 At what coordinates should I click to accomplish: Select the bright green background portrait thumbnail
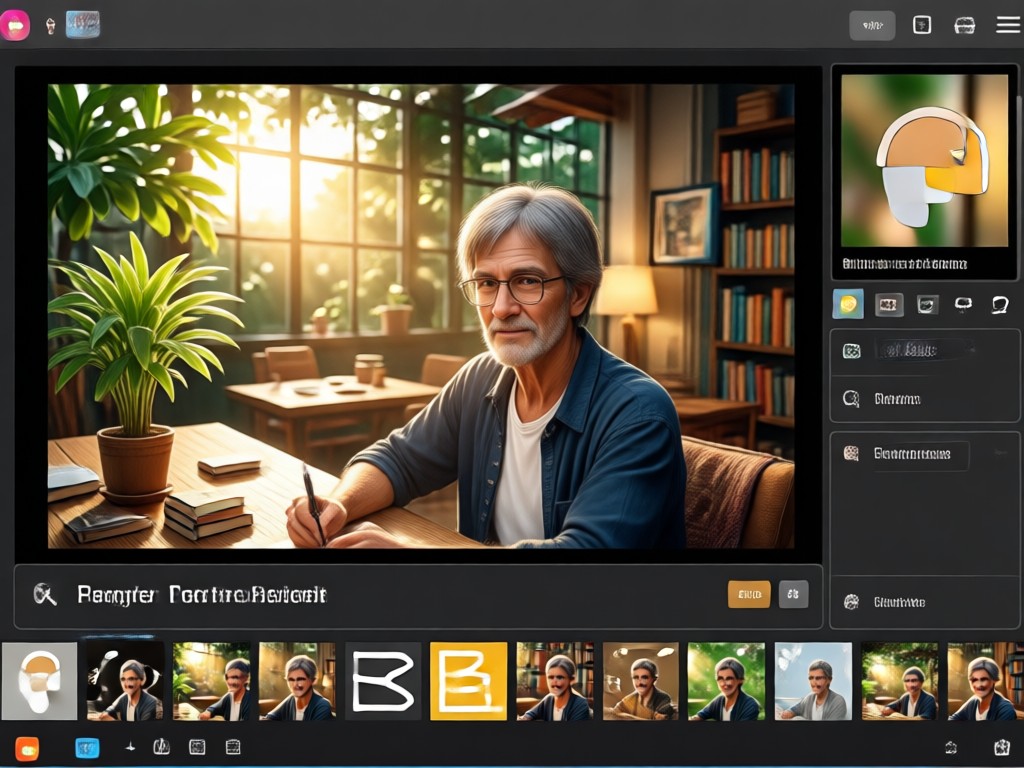coord(726,681)
